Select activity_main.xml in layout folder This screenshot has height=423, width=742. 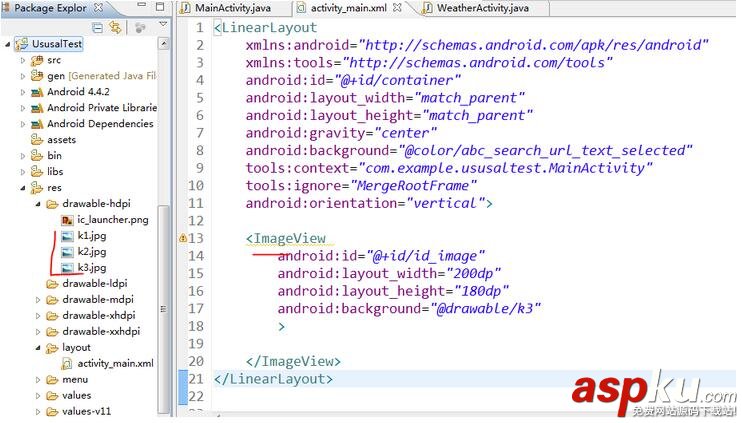point(115,364)
